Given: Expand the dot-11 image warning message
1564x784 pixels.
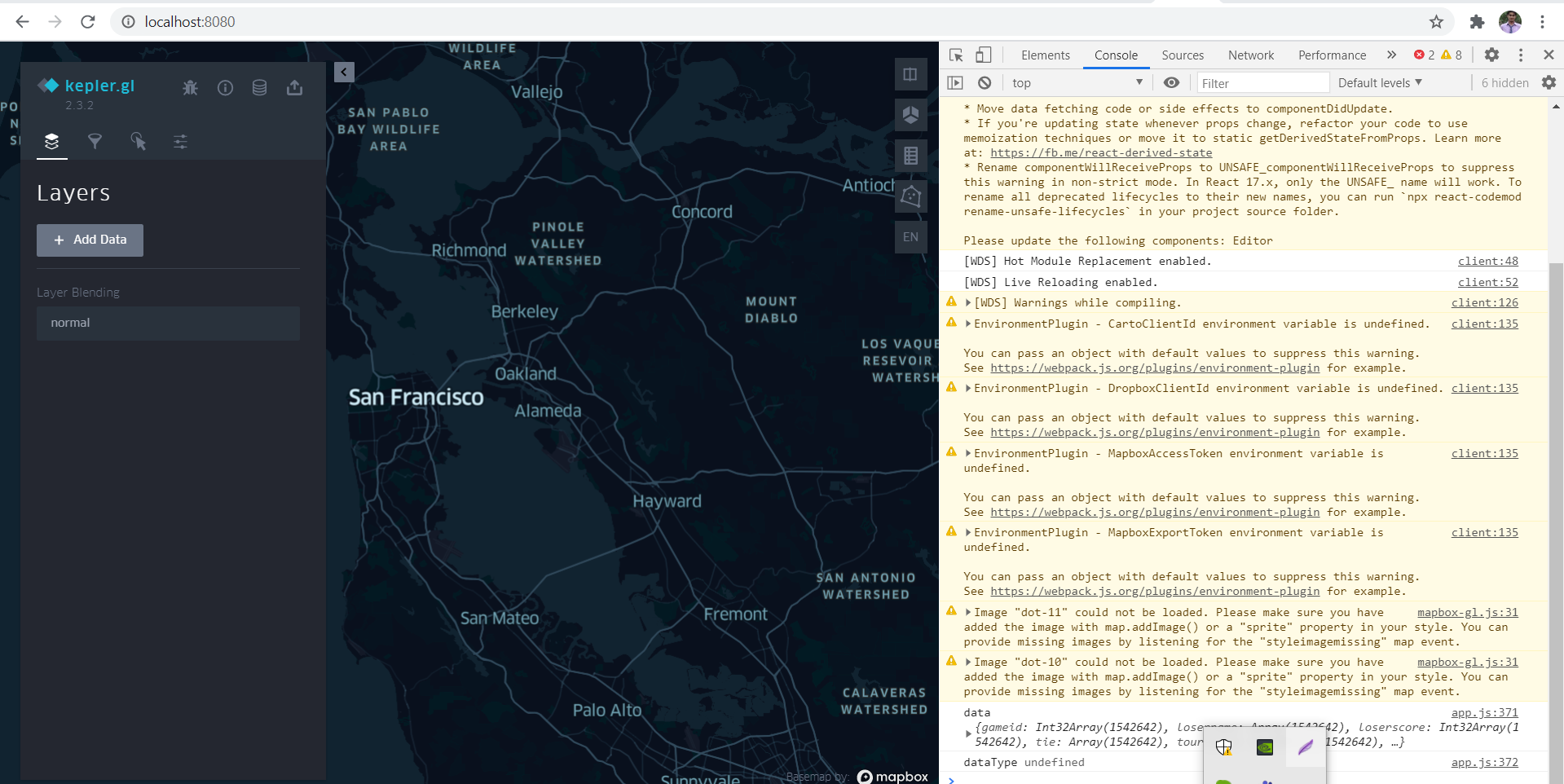Looking at the screenshot, I should (969, 612).
